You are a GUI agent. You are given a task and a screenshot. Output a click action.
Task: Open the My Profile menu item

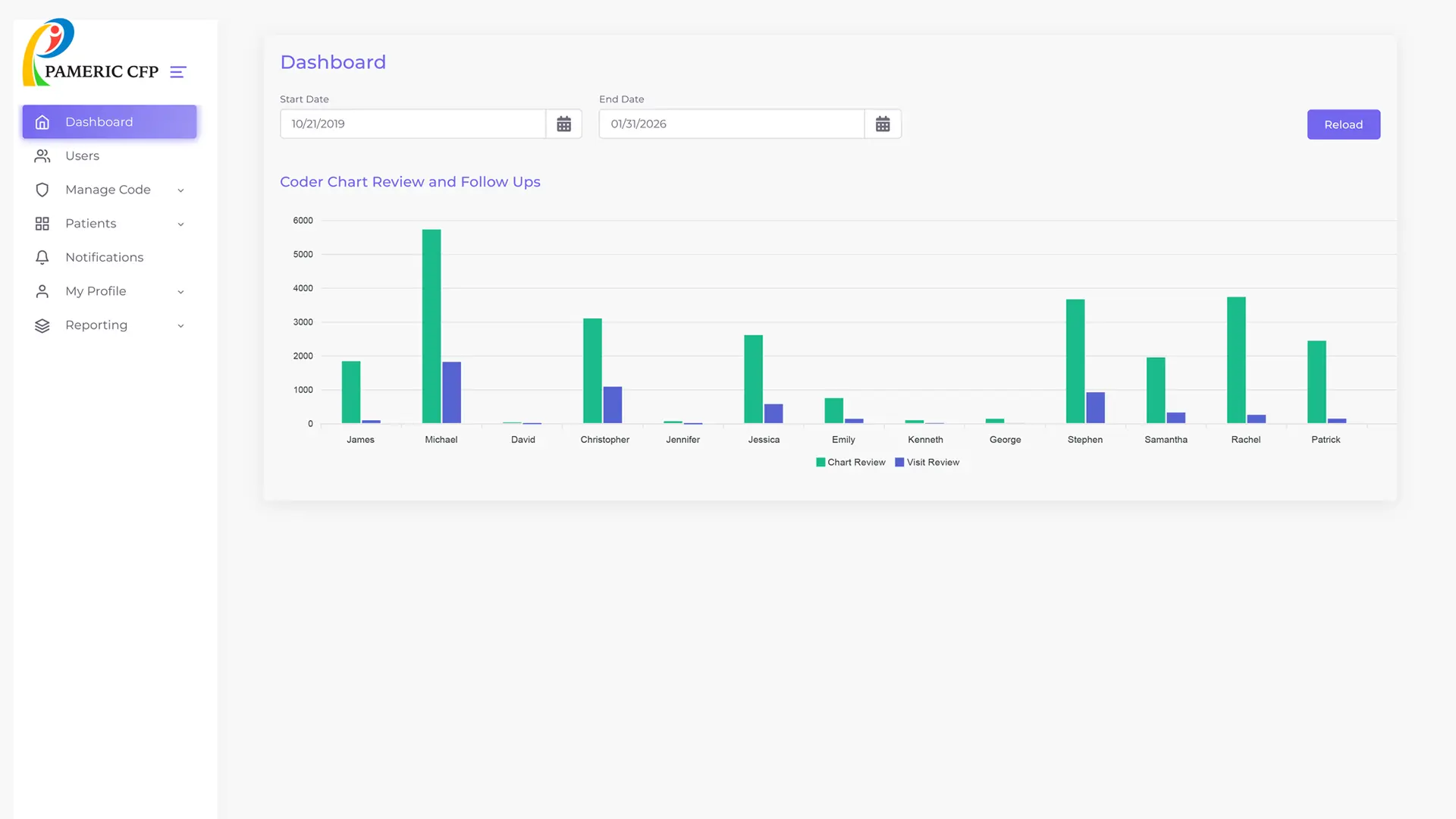click(x=96, y=291)
